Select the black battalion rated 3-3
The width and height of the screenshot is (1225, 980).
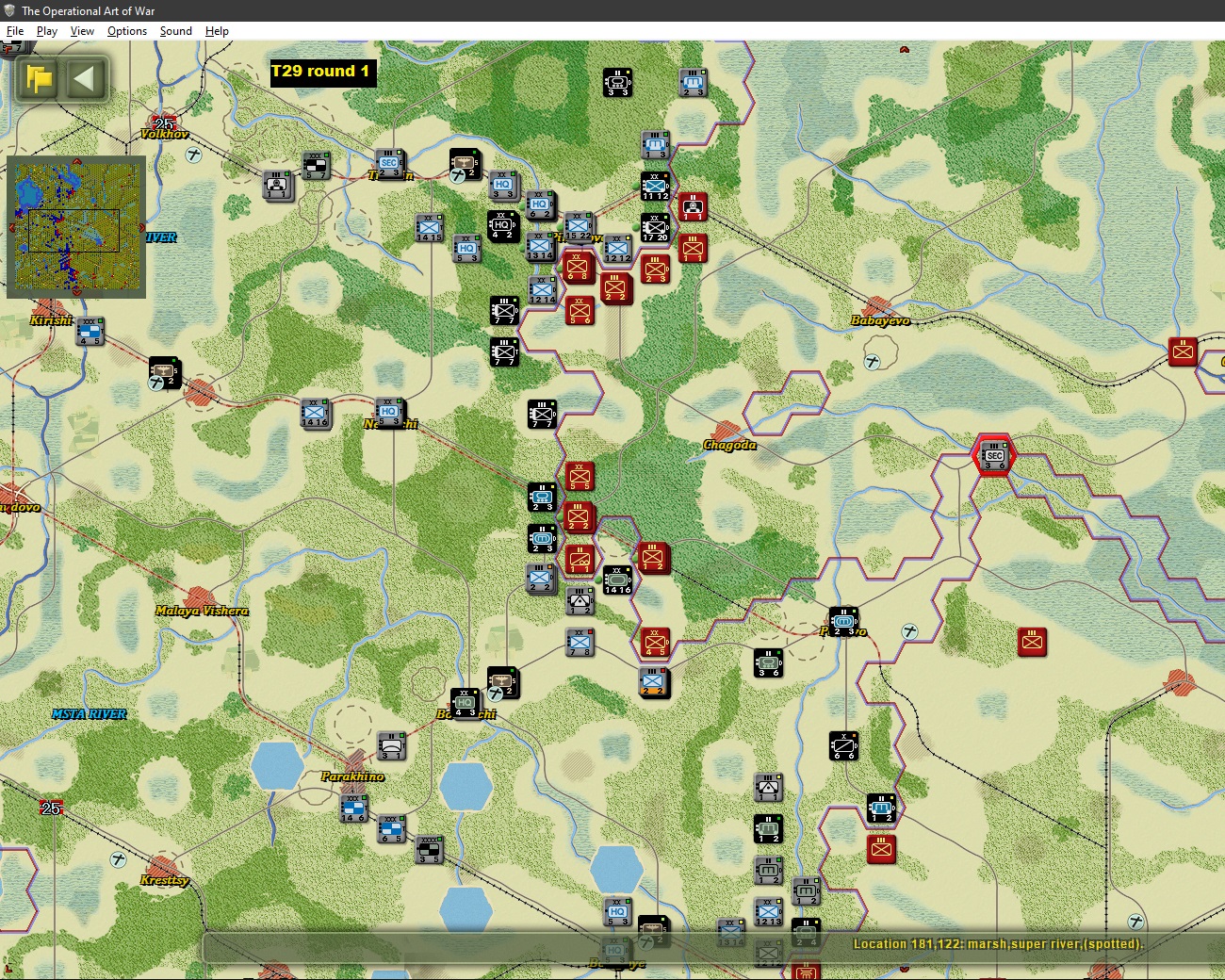point(617,82)
